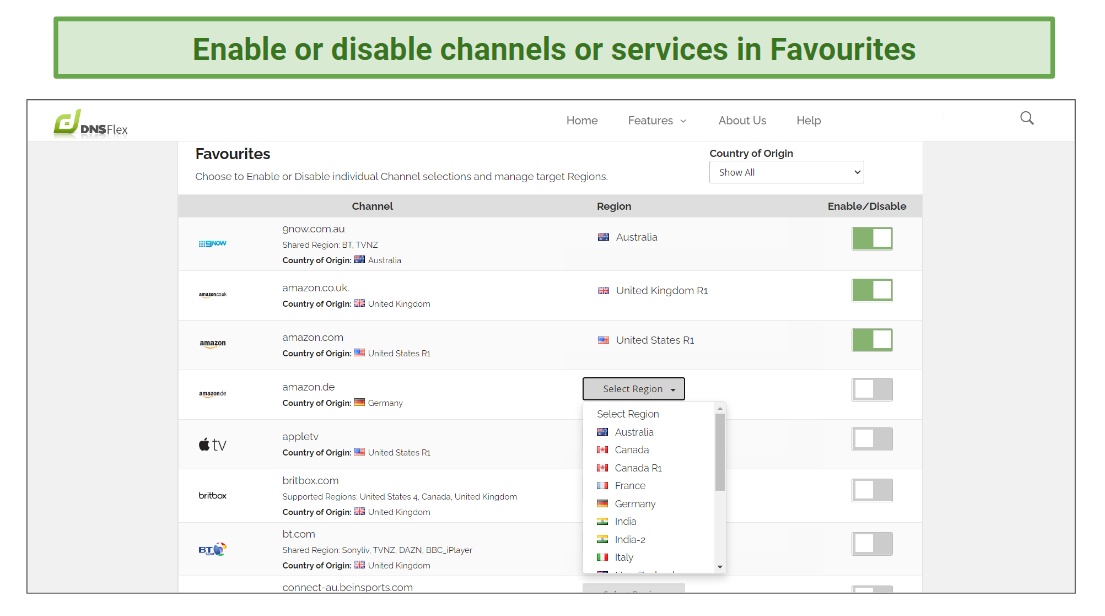This screenshot has width=1105, height=616.
Task: Open the Help page
Action: coord(808,121)
